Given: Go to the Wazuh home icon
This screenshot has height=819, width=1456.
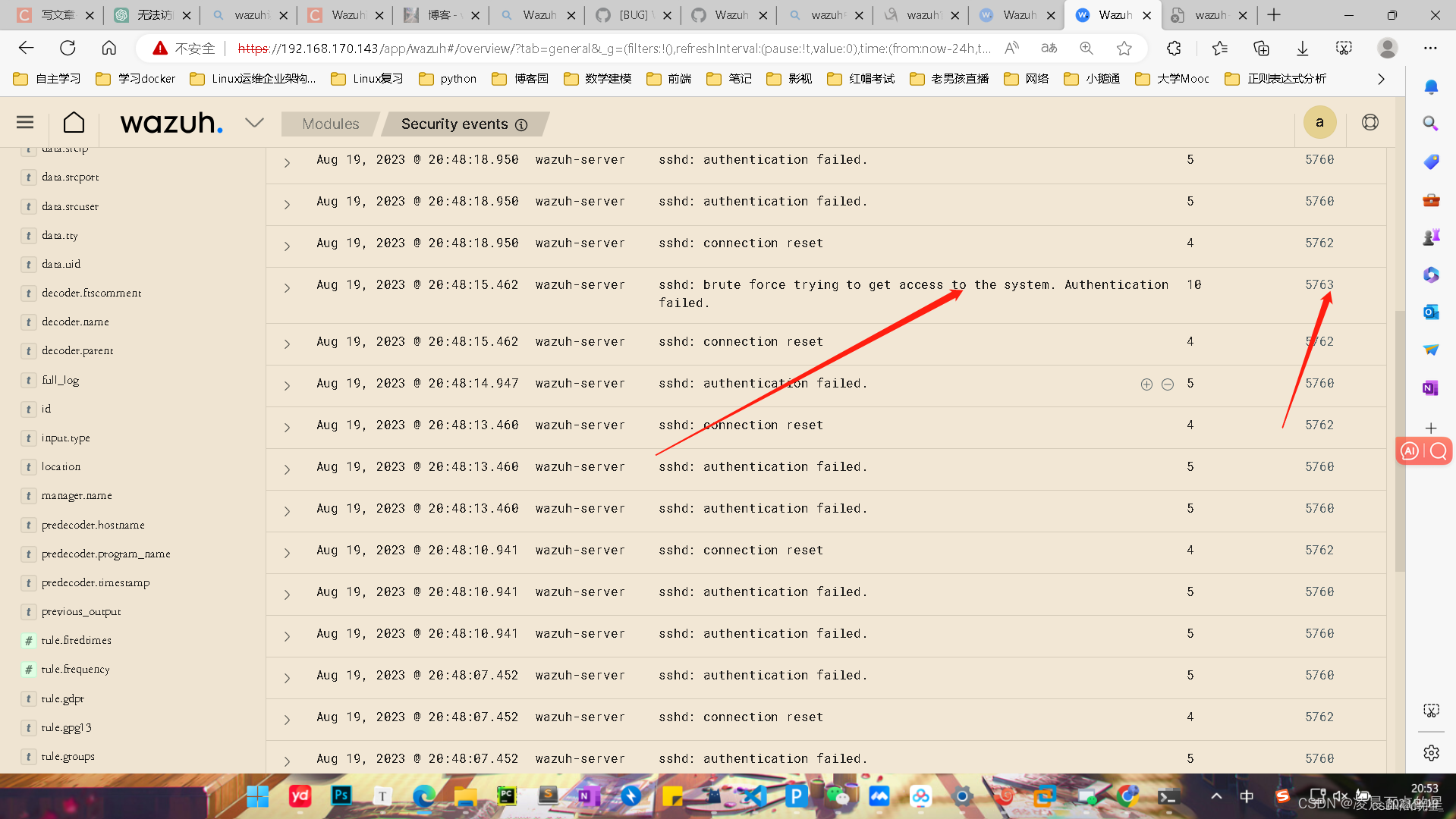Looking at the screenshot, I should point(74,122).
